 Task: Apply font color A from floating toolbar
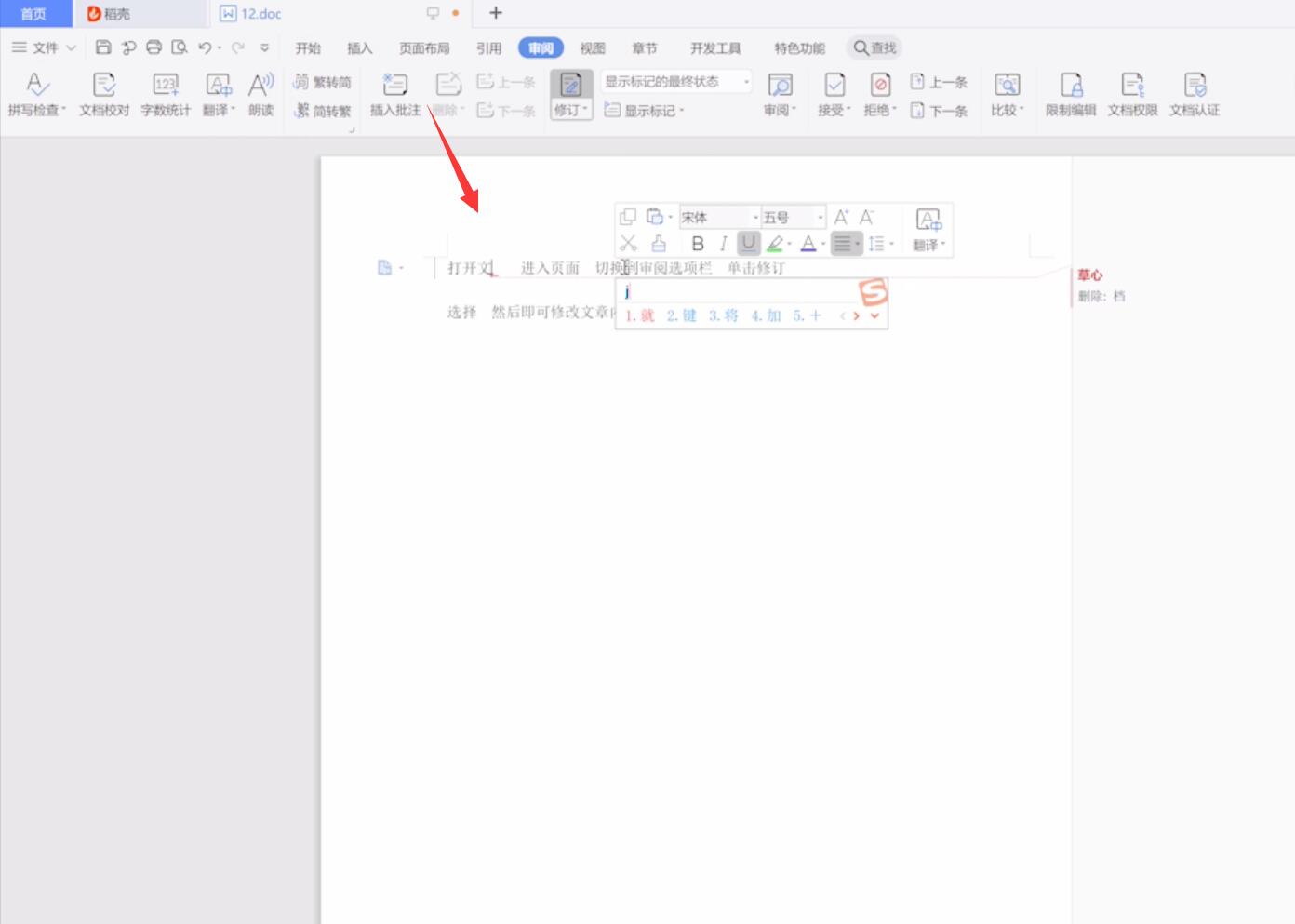point(808,244)
